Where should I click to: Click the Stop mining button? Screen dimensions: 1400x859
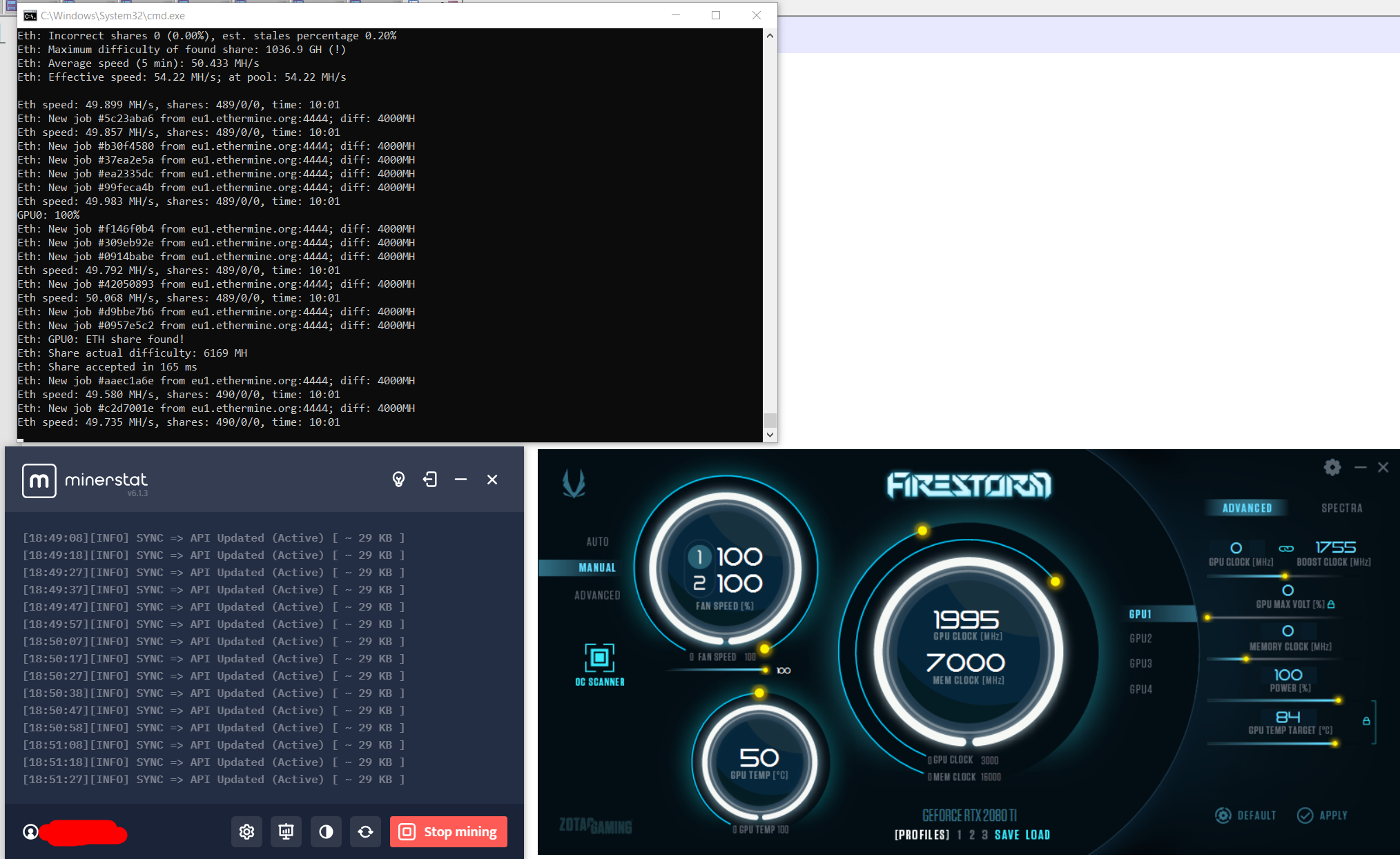coord(449,831)
